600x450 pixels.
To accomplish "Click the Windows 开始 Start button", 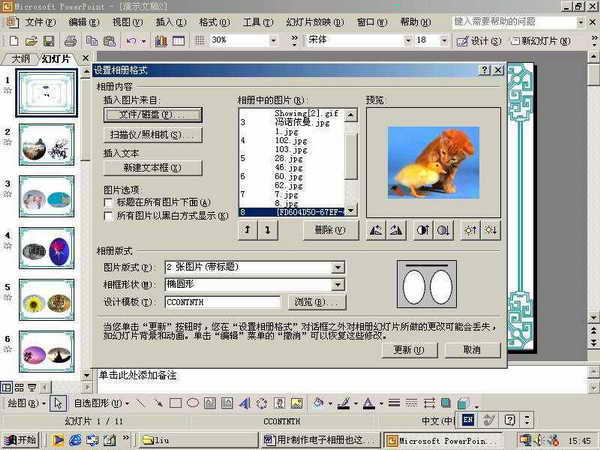I will pyautogui.click(x=20, y=439).
